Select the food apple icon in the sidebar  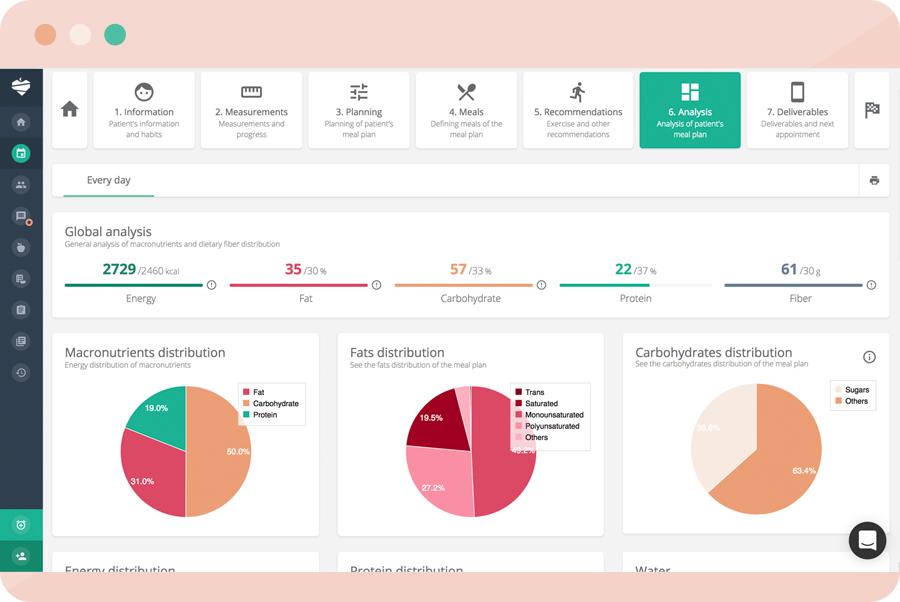[x=21, y=247]
